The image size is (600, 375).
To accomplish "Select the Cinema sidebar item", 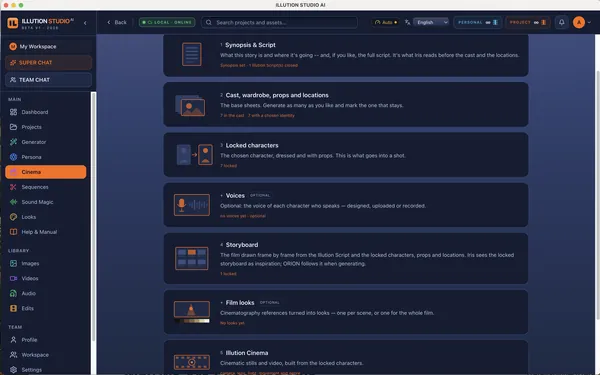I will tap(46, 172).
